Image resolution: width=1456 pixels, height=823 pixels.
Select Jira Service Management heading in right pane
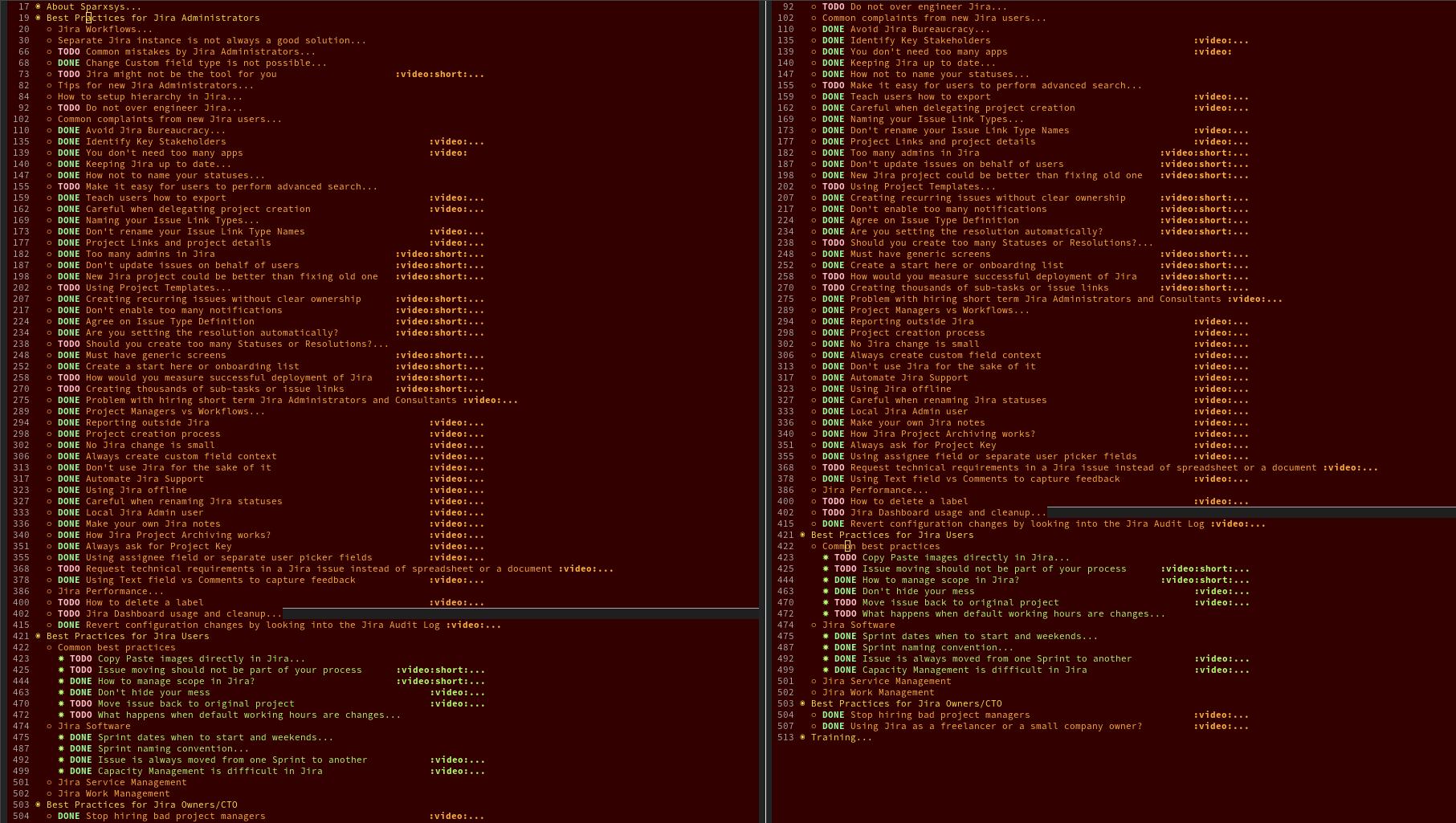point(886,681)
